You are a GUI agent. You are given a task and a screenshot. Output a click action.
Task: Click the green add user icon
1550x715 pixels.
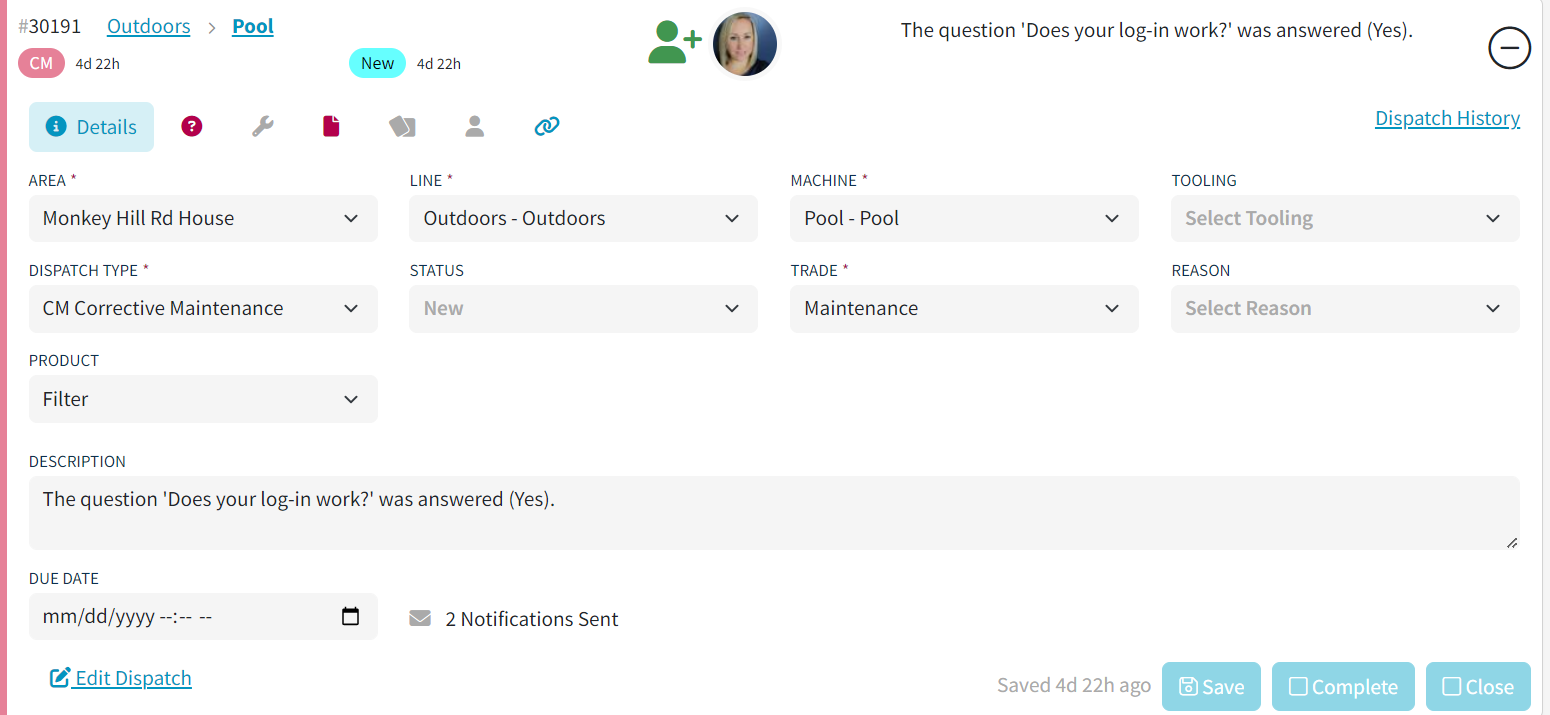[674, 43]
